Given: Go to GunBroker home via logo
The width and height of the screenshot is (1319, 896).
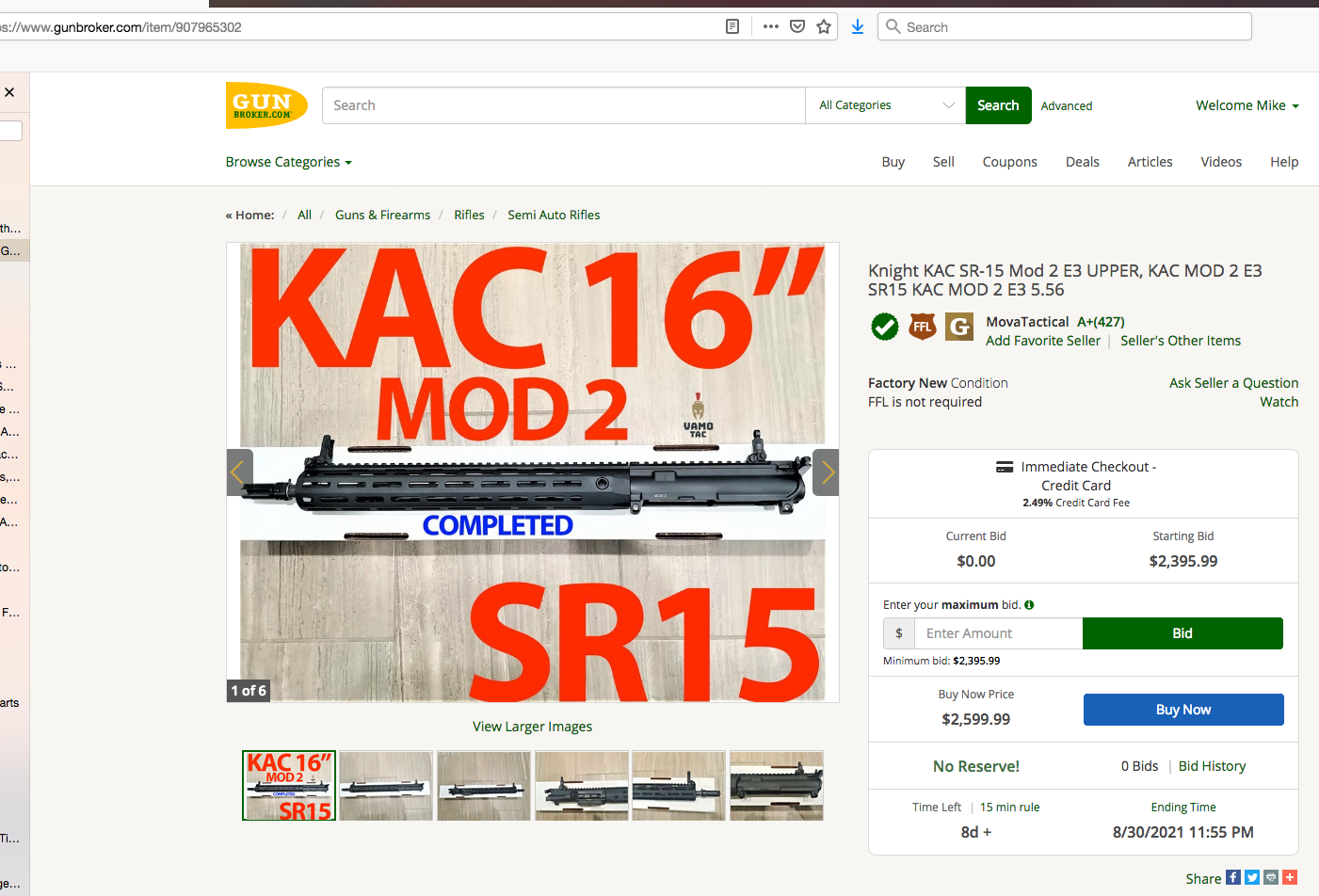Looking at the screenshot, I should point(266,105).
